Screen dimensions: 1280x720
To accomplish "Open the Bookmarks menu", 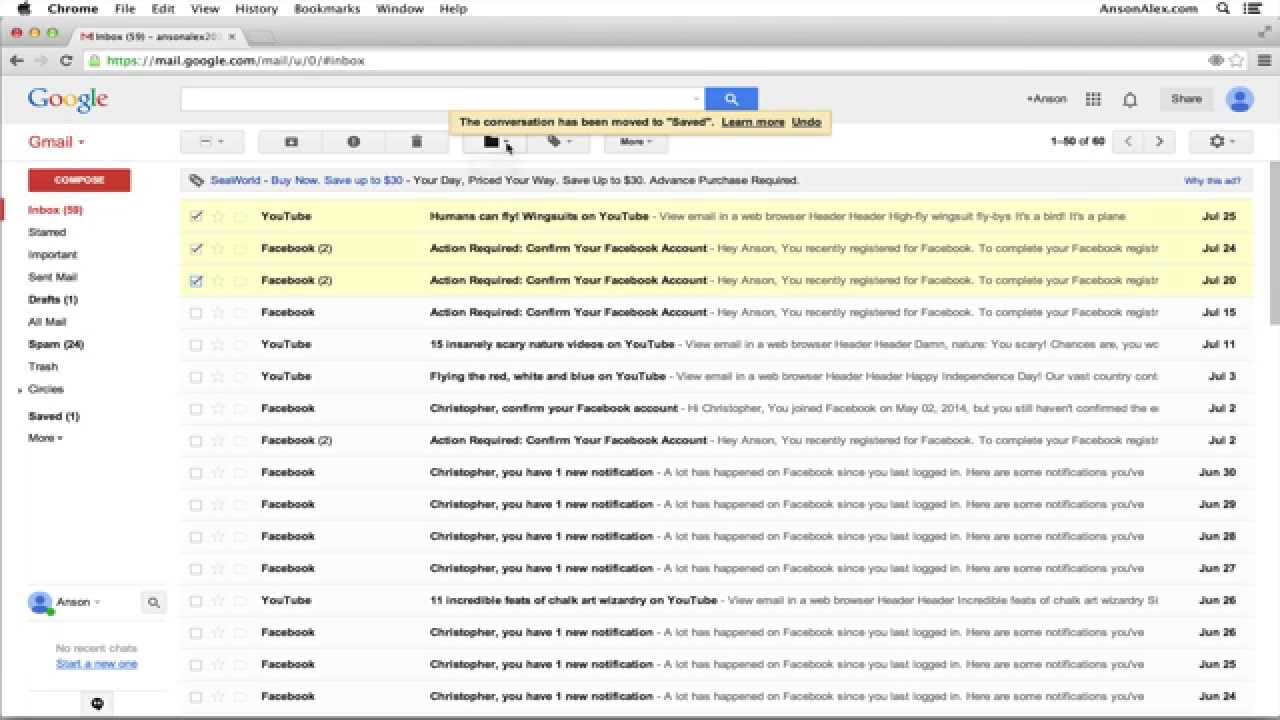I will coord(327,9).
